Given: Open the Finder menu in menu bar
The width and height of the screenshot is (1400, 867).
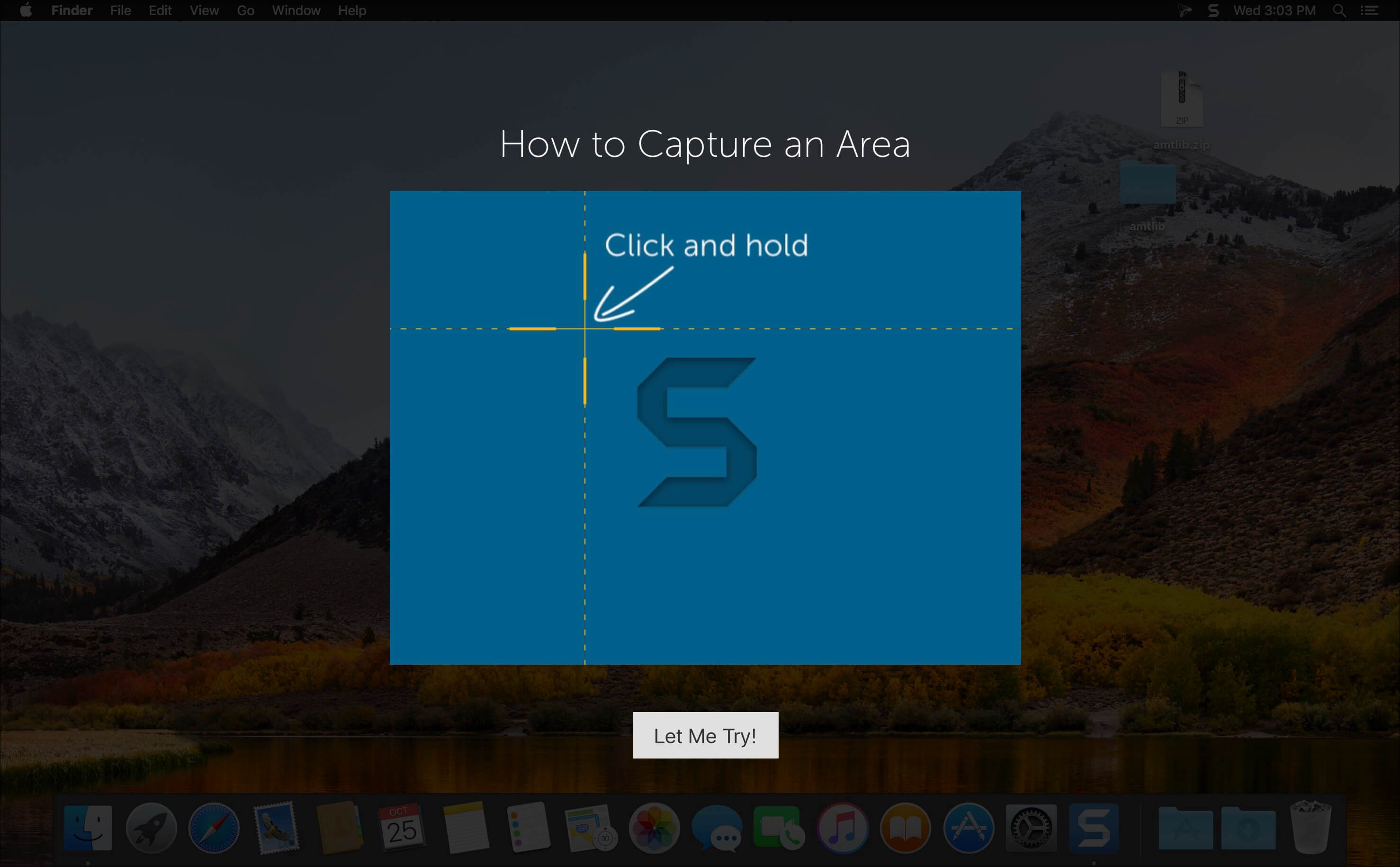Looking at the screenshot, I should (72, 10).
